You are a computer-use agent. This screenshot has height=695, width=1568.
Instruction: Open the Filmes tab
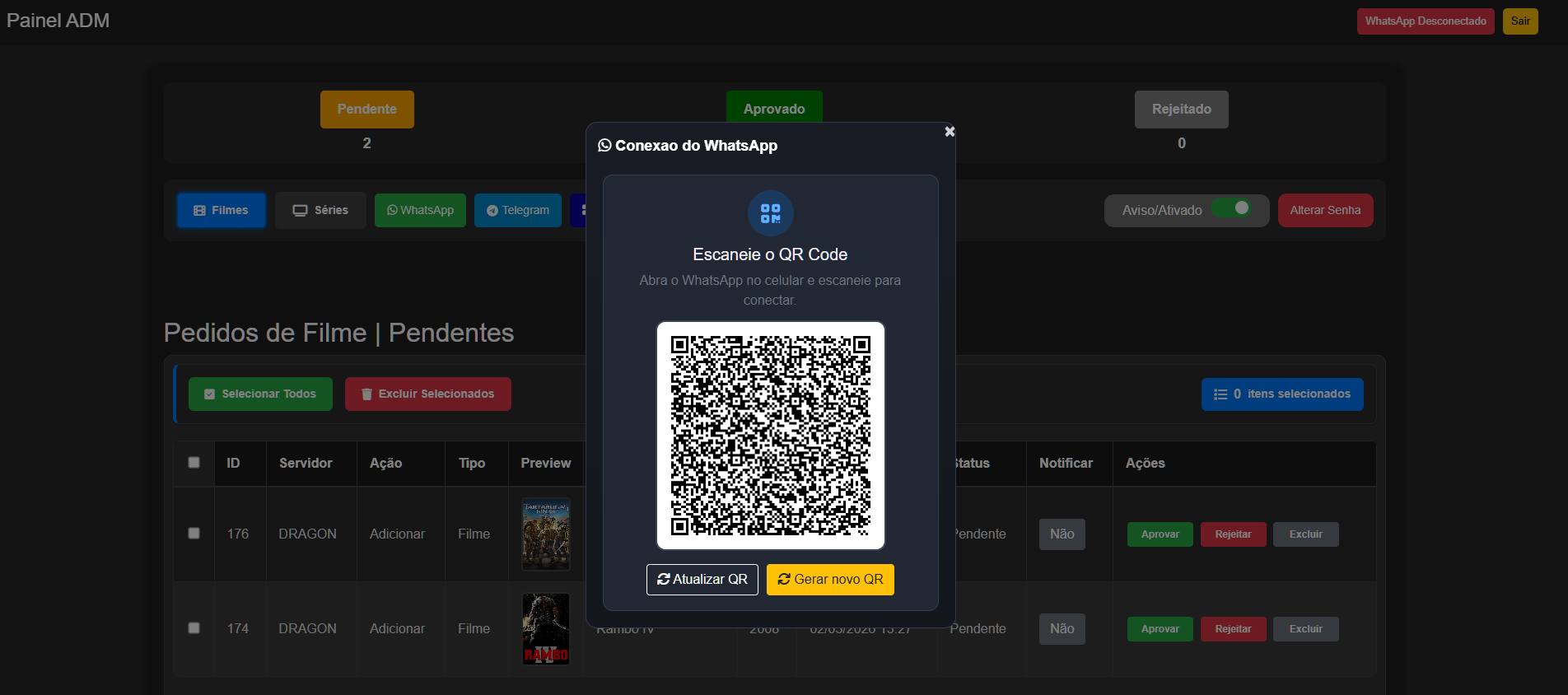point(222,211)
